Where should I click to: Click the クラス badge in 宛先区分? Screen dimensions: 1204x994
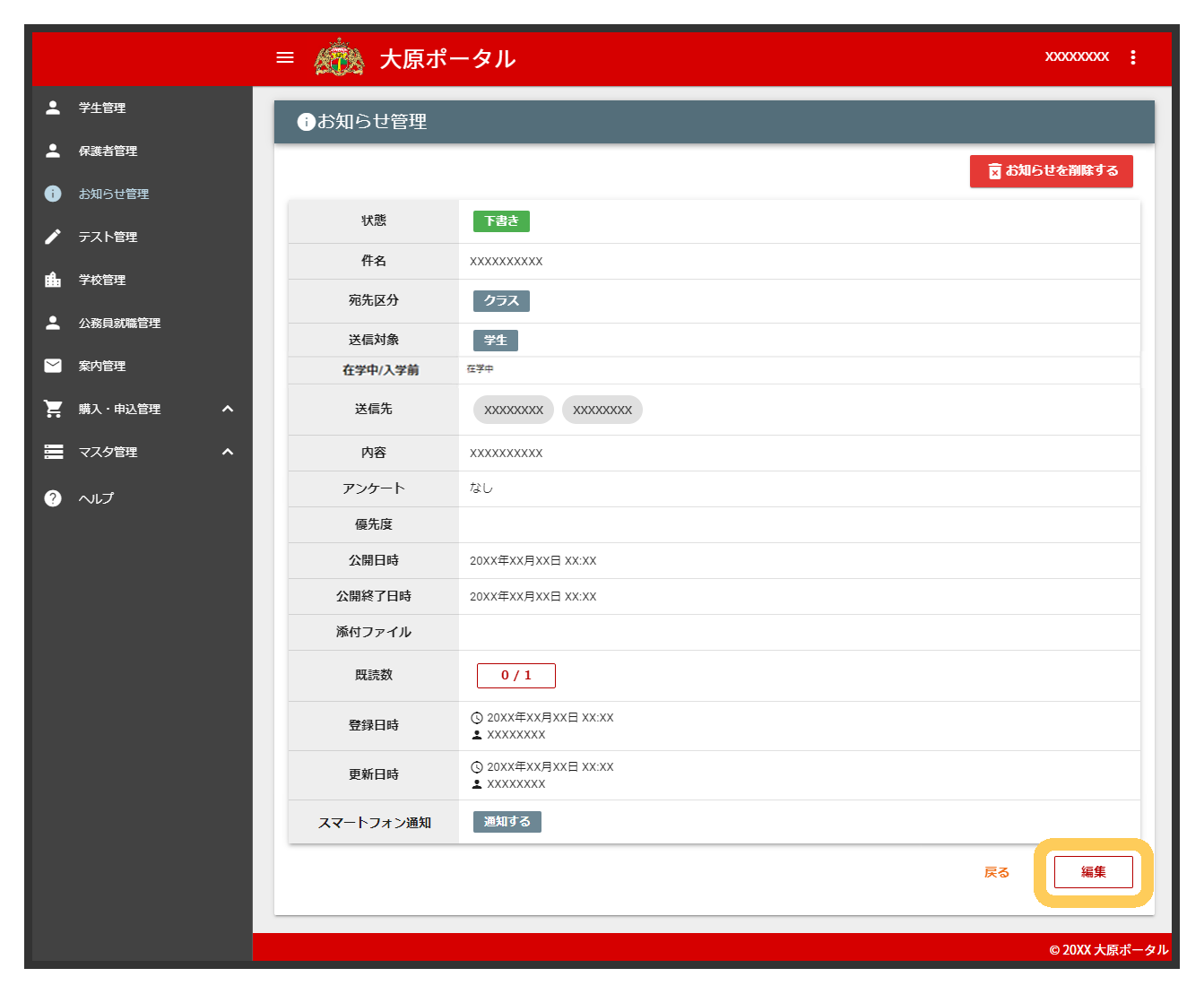click(x=501, y=301)
